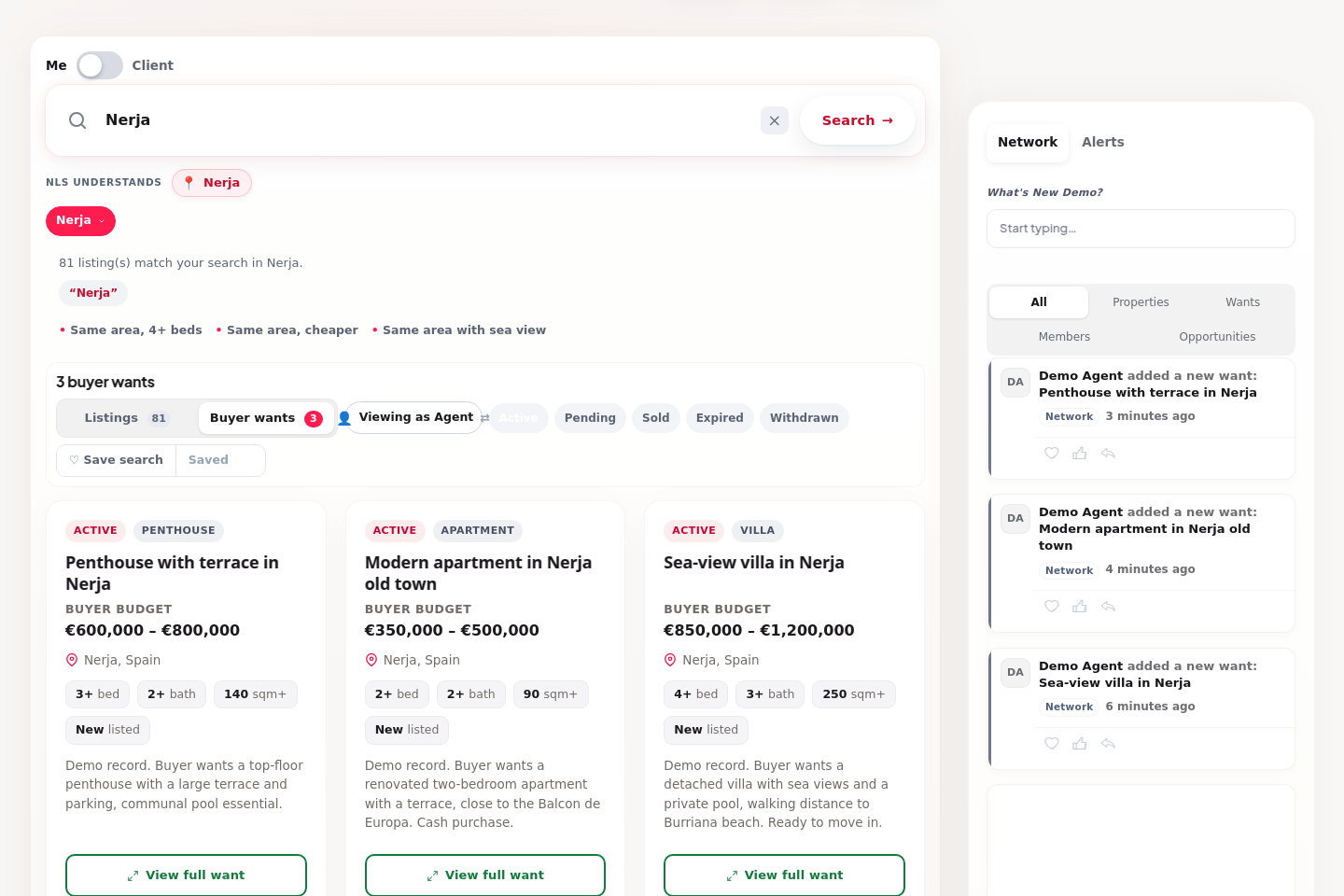
Task: Choose suggestion Same area with sea view
Action: tap(458, 330)
